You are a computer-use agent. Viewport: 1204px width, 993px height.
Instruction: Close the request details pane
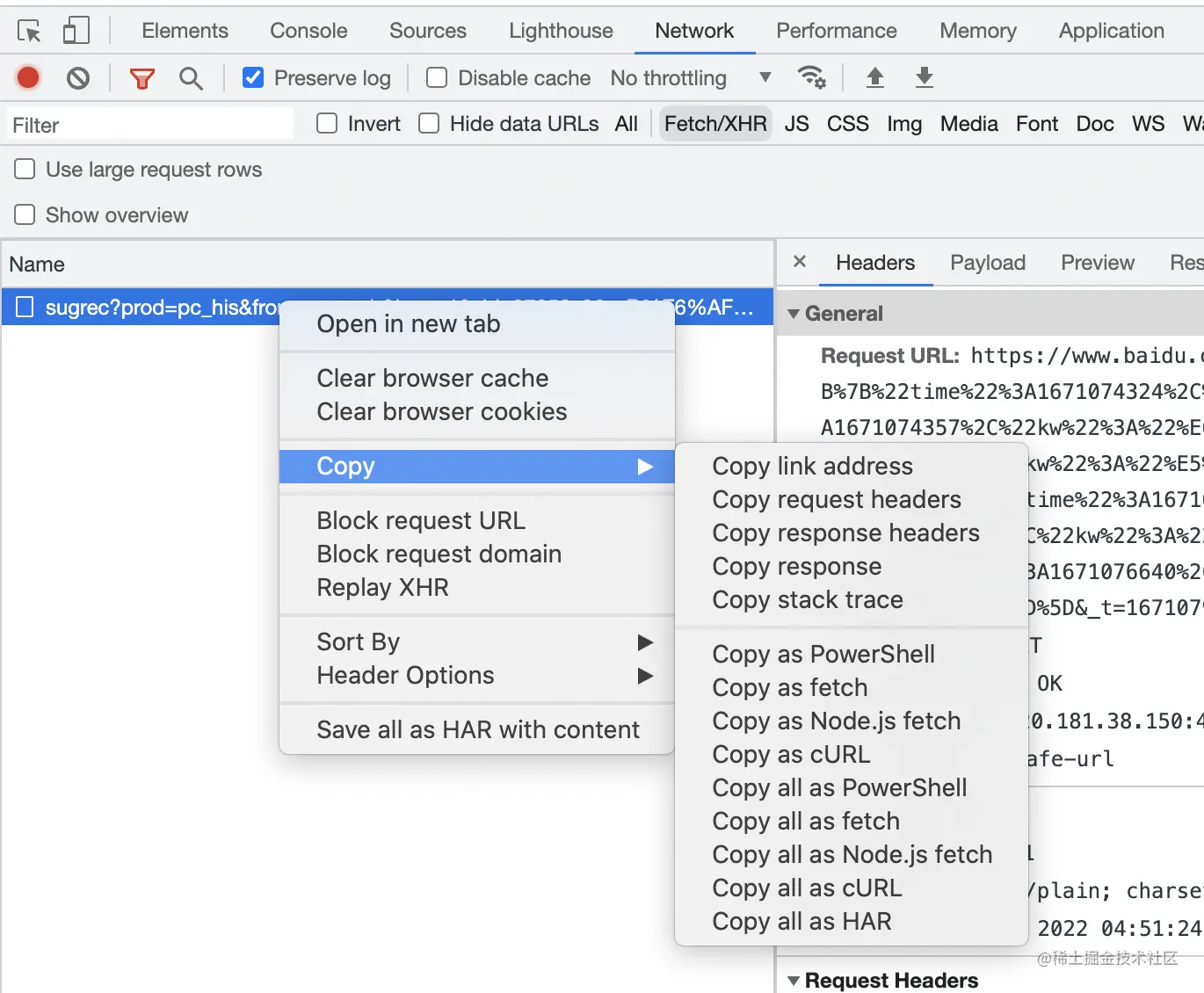coord(800,262)
